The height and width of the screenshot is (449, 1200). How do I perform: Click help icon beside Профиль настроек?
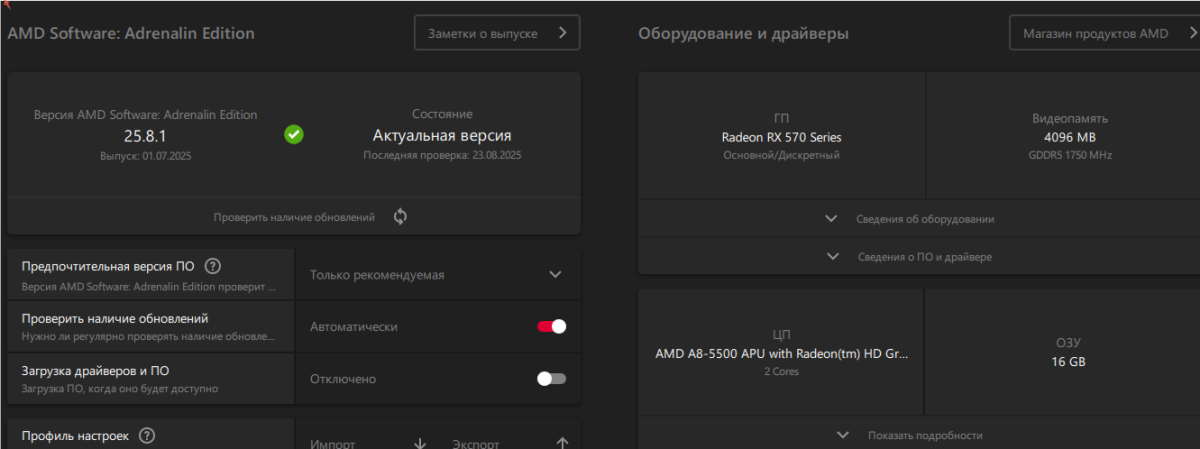point(147,436)
